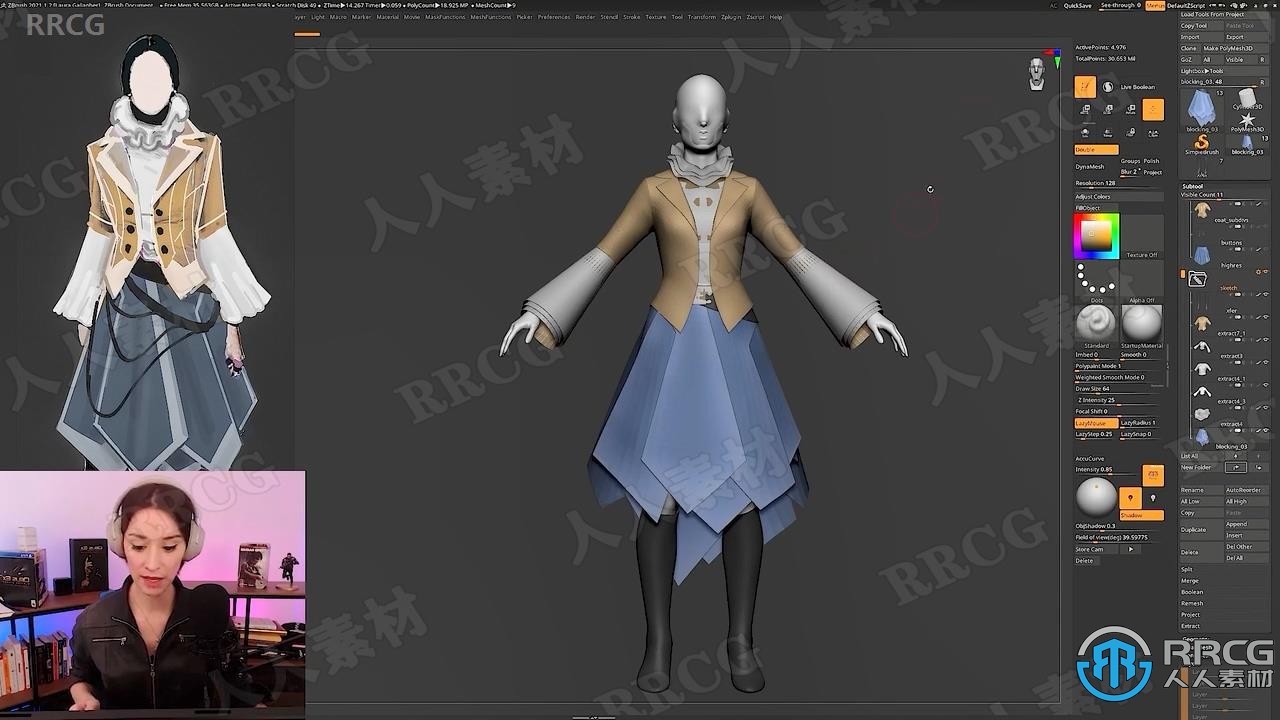
Task: Select the extract4_3 subtool
Action: coord(1230,402)
